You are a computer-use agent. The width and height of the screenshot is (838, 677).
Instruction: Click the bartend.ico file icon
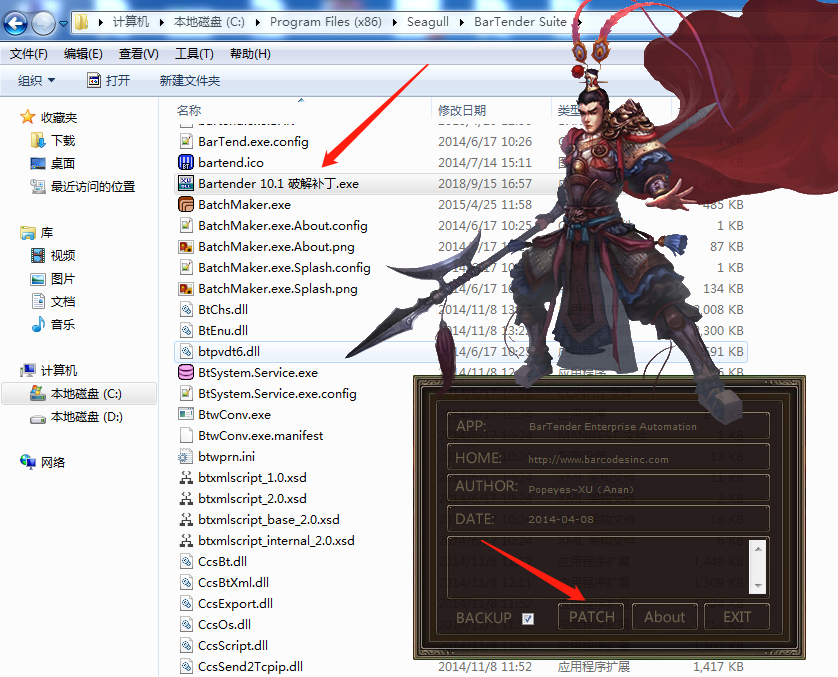185,162
